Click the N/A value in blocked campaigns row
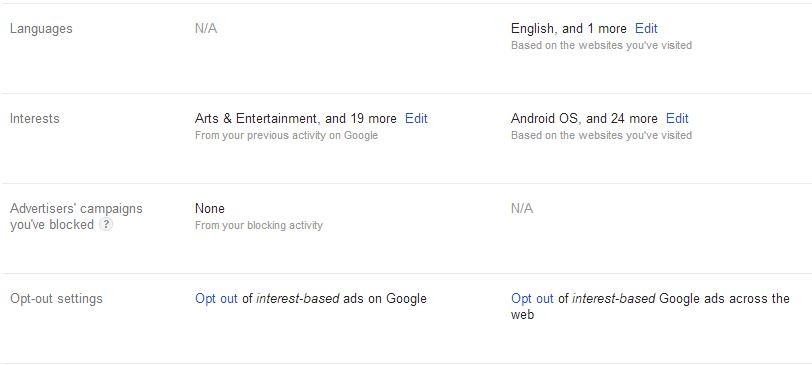812x365 pixels. (521, 209)
